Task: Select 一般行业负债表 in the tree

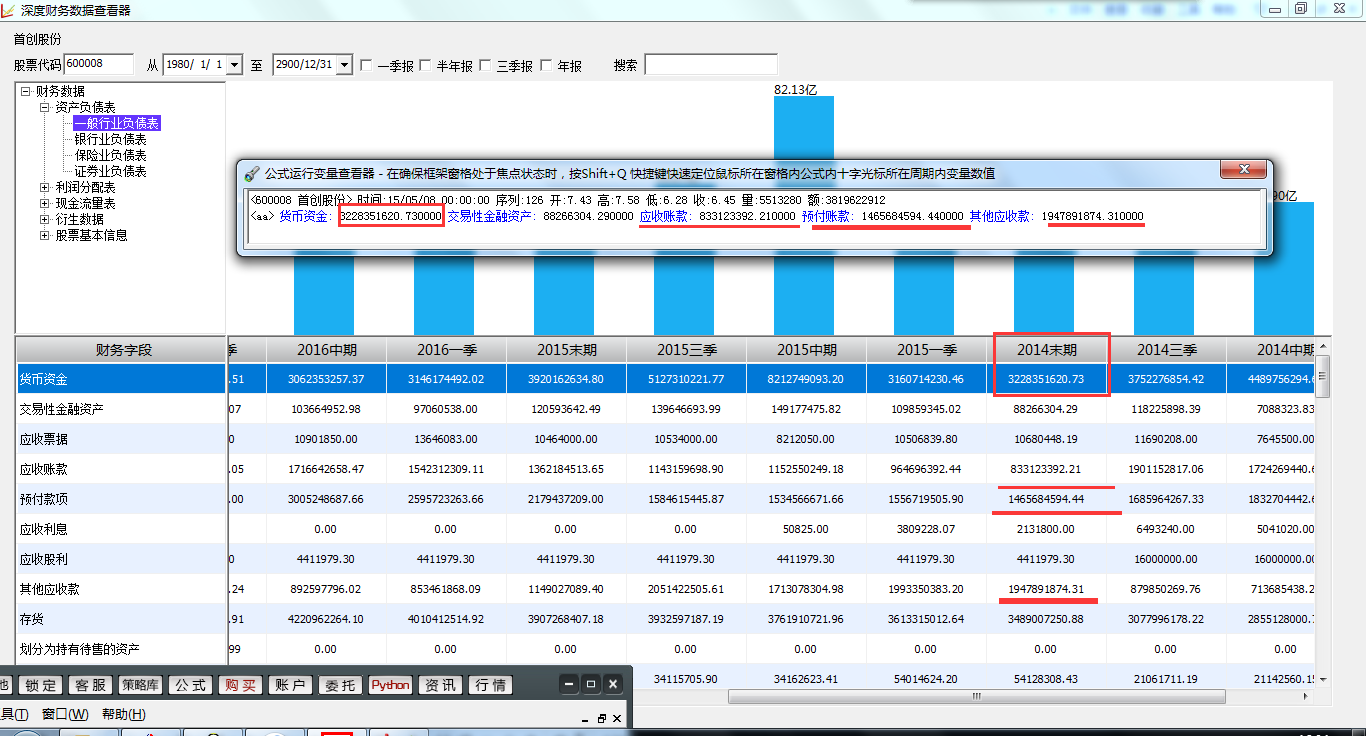Action: pyautogui.click(x=117, y=123)
